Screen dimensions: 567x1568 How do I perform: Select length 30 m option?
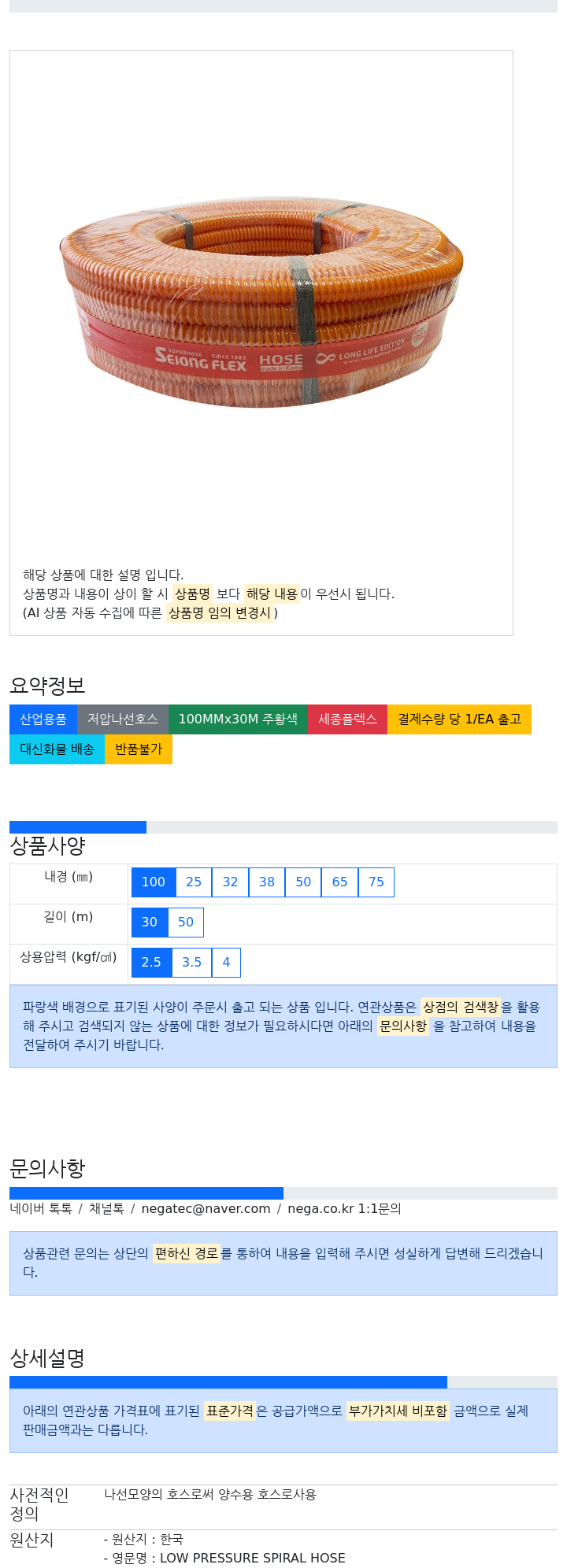coord(150,923)
